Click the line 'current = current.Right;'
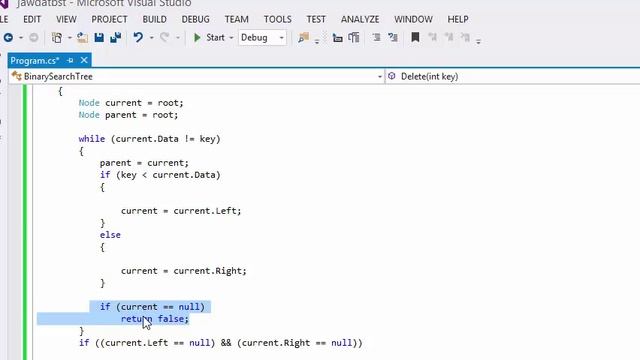The height and width of the screenshot is (360, 640). coord(184,271)
